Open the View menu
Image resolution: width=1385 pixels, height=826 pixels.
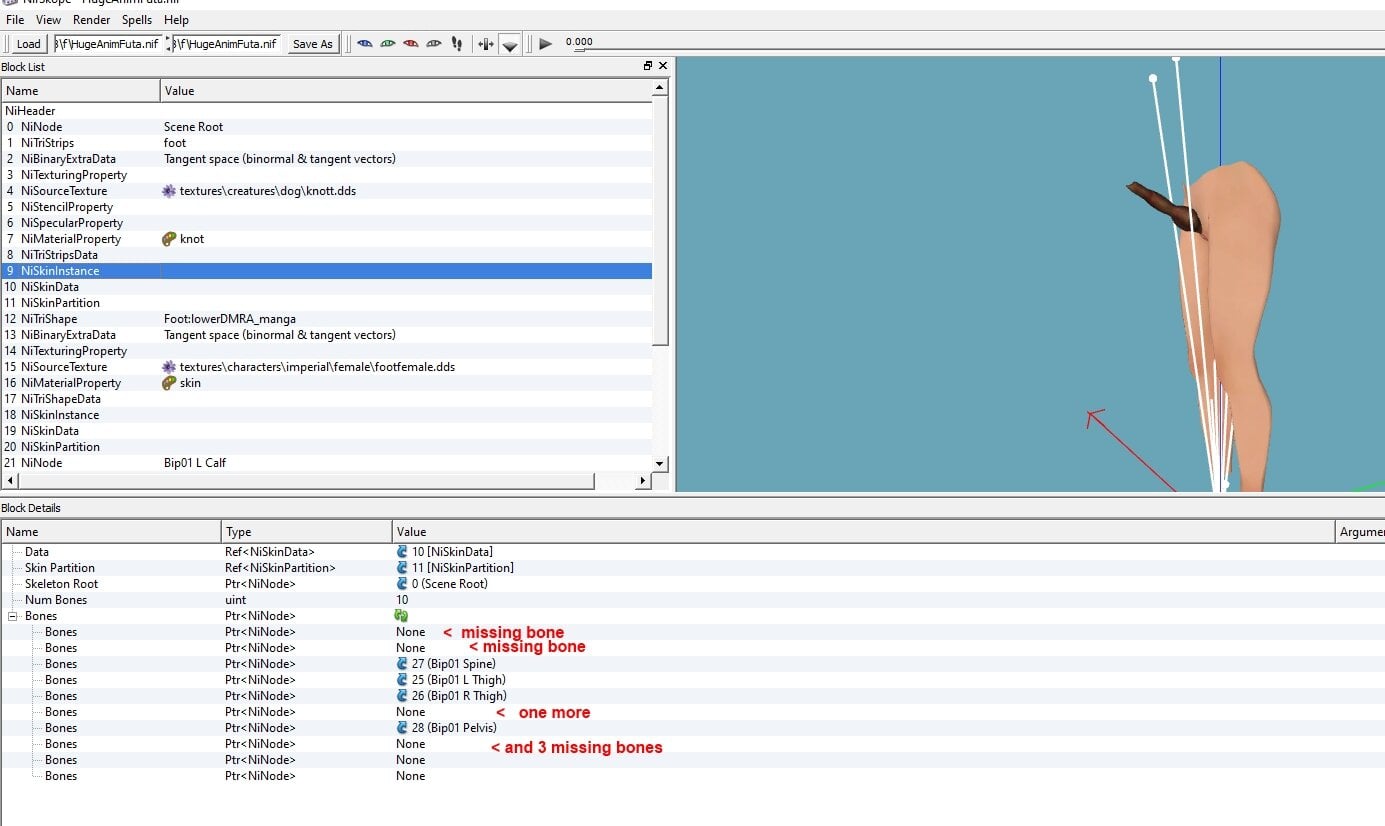48,20
